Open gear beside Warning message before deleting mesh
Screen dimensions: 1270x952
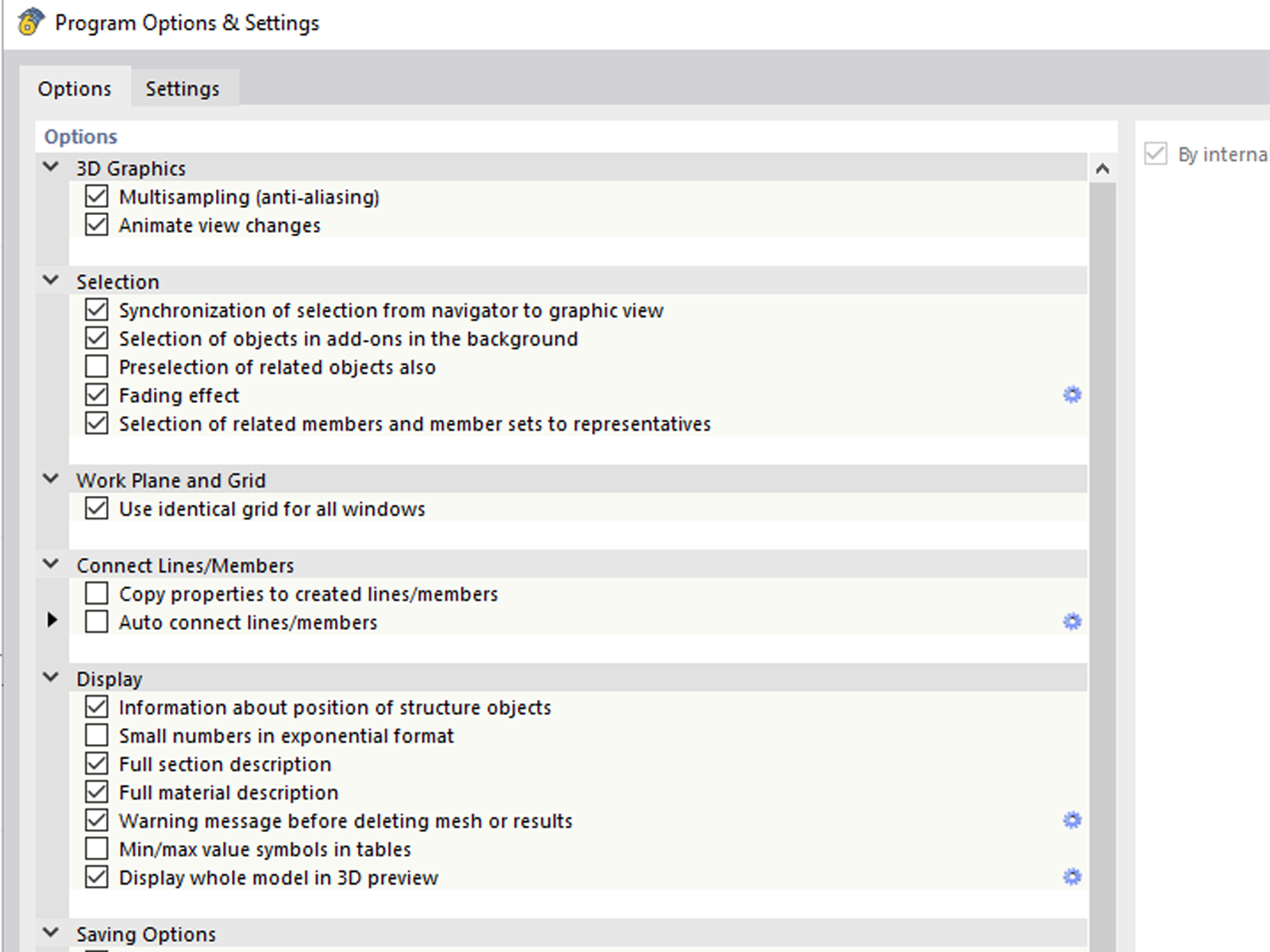coord(1072,820)
